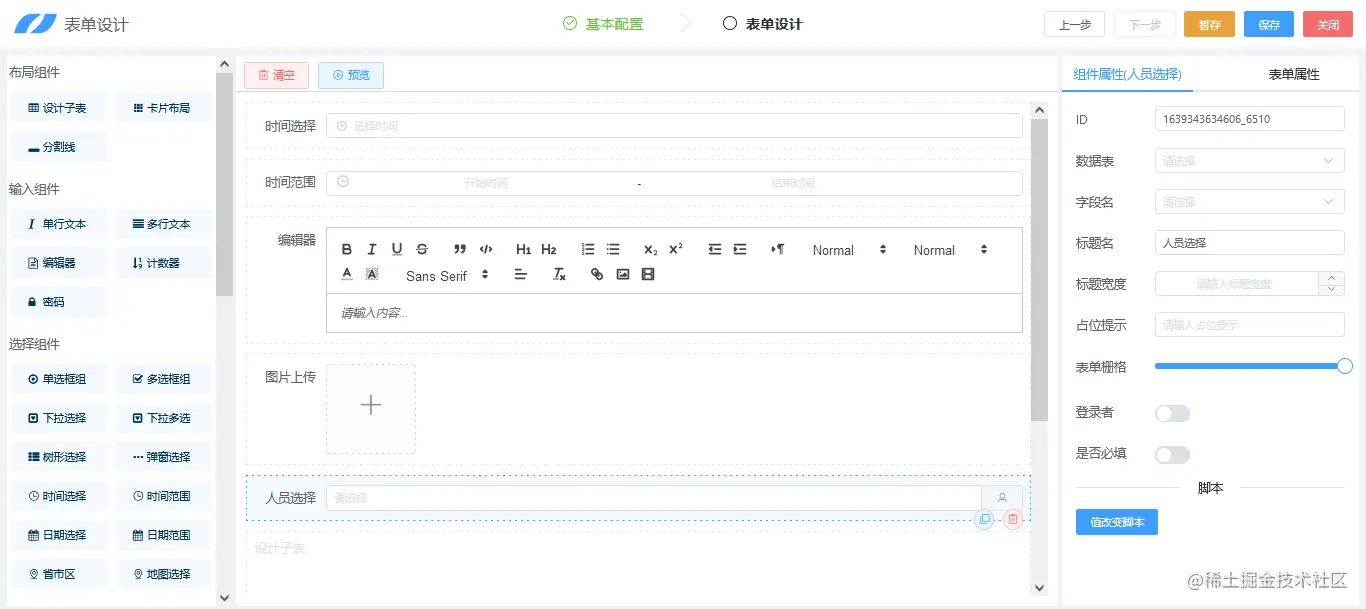Click 上一步 button

pos(1074,25)
